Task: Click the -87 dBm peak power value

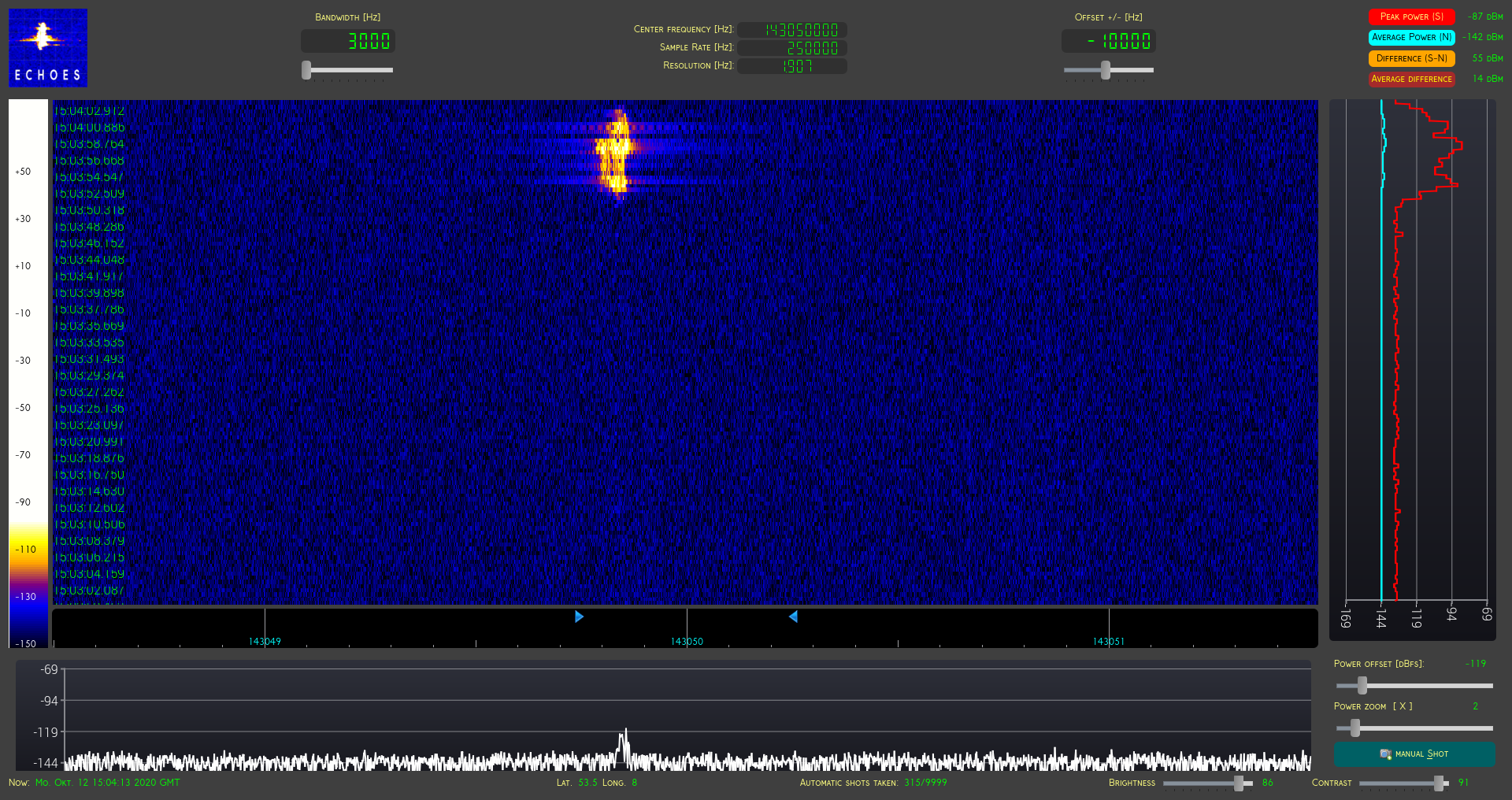Action: click(x=1485, y=17)
